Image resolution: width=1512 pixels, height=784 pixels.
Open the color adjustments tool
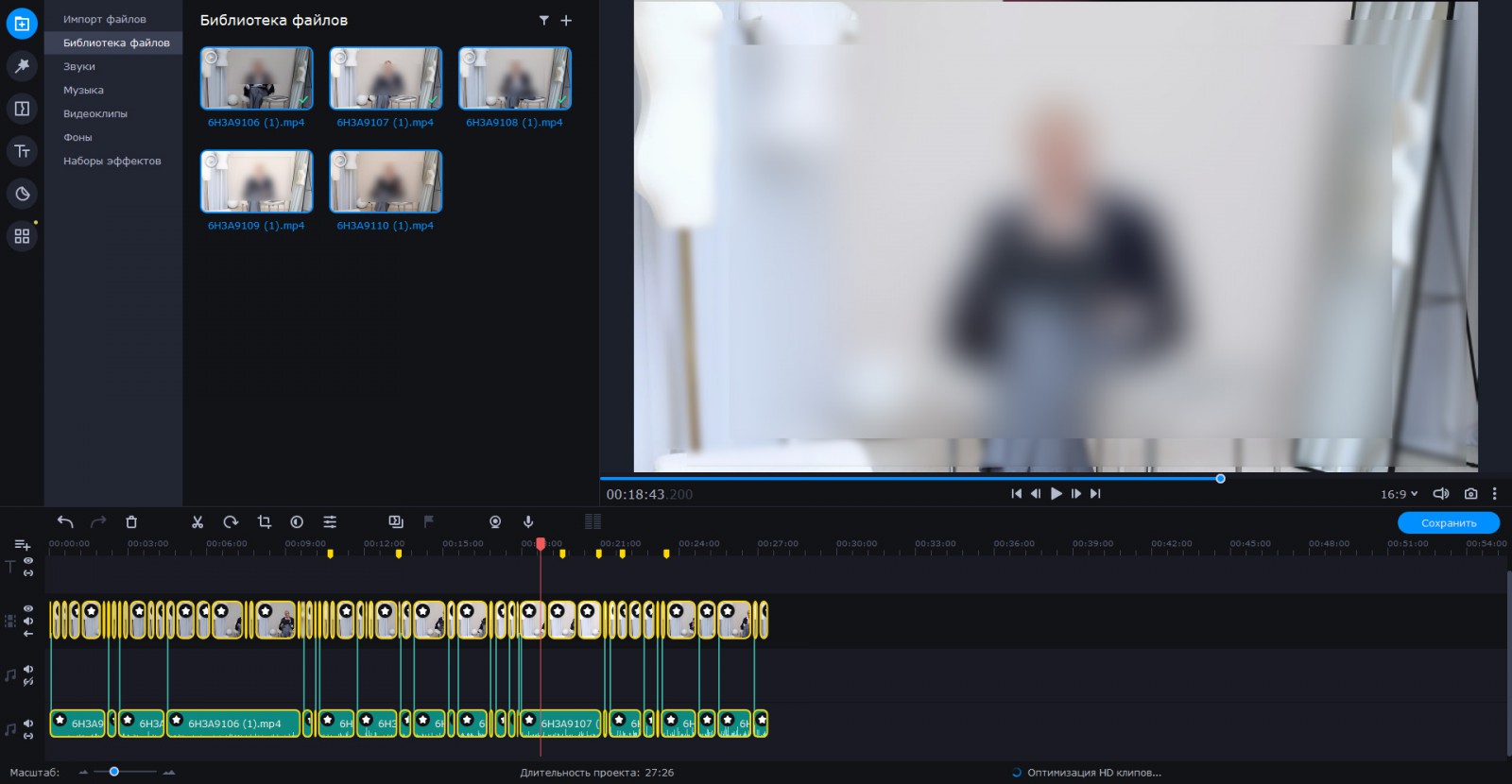click(x=297, y=521)
